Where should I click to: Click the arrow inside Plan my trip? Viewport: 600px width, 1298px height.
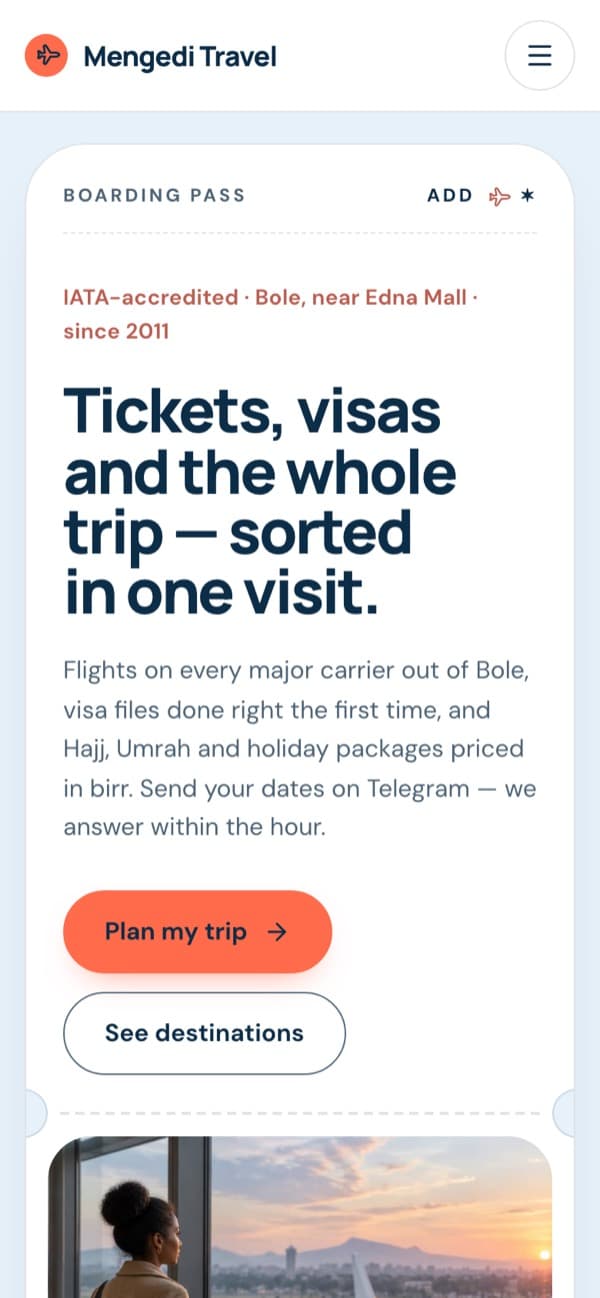pyautogui.click(x=278, y=932)
